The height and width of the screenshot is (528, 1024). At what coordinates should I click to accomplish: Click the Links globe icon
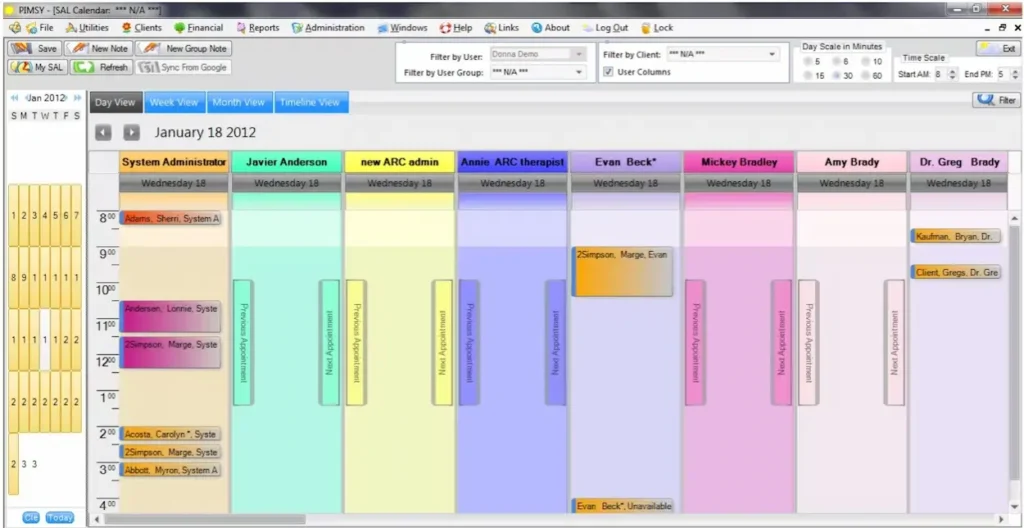[490, 28]
